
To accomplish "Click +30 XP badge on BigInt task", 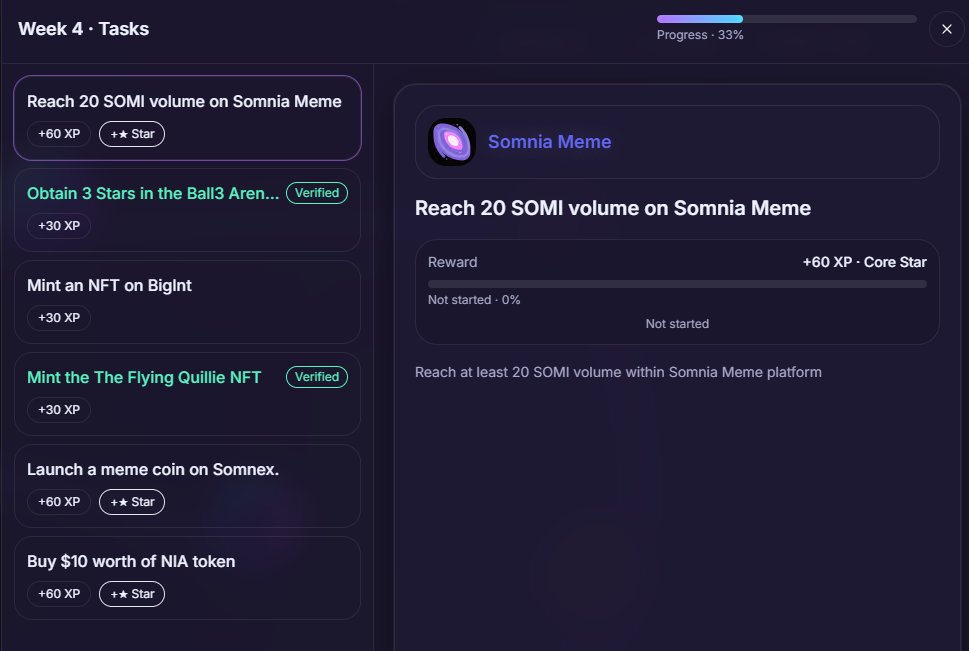I will coord(59,318).
